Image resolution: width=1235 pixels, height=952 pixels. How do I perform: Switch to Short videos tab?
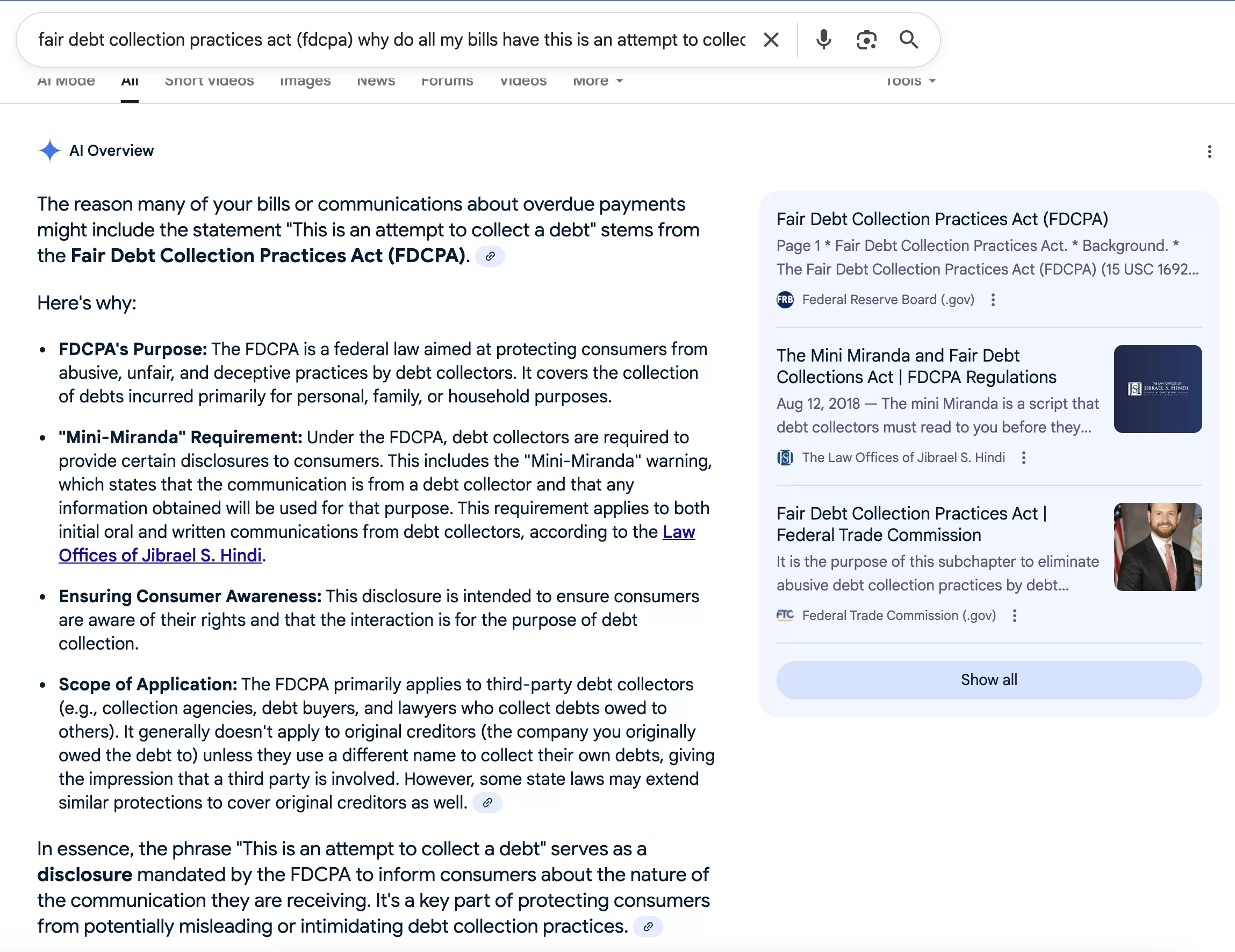(x=209, y=82)
